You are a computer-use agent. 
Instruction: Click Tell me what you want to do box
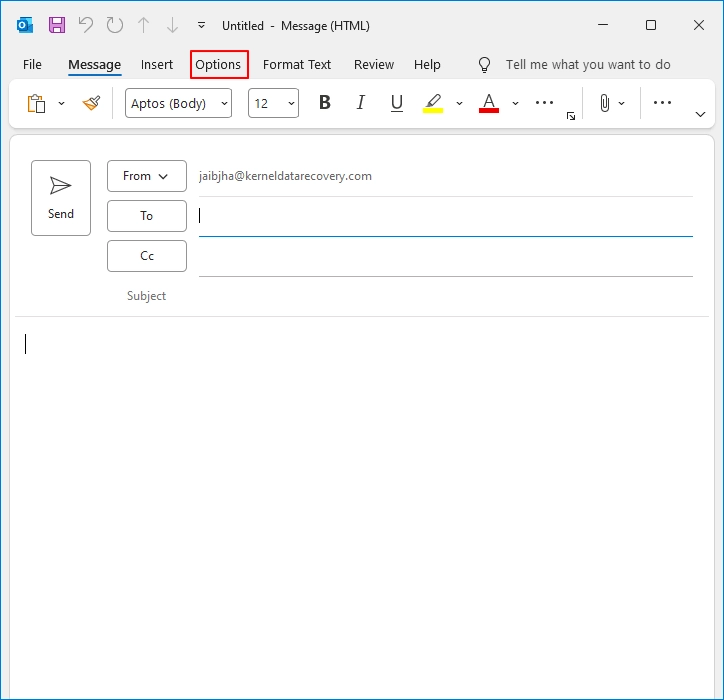(x=588, y=64)
